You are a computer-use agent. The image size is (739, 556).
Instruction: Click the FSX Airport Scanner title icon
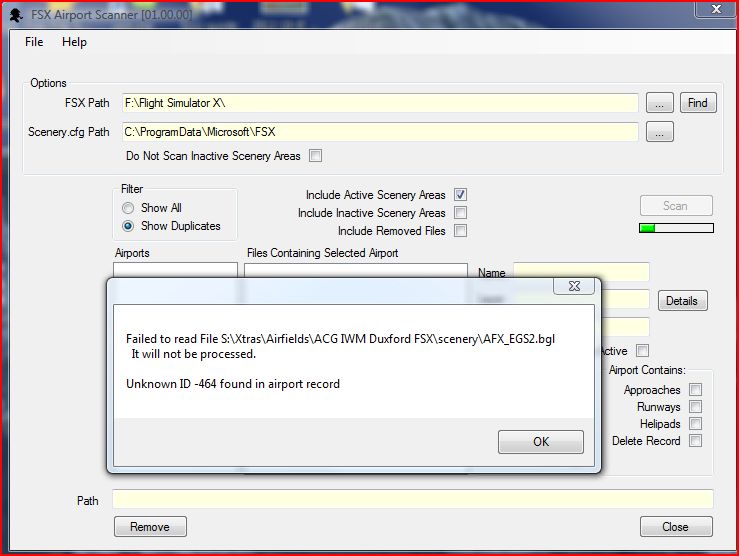click(15, 13)
